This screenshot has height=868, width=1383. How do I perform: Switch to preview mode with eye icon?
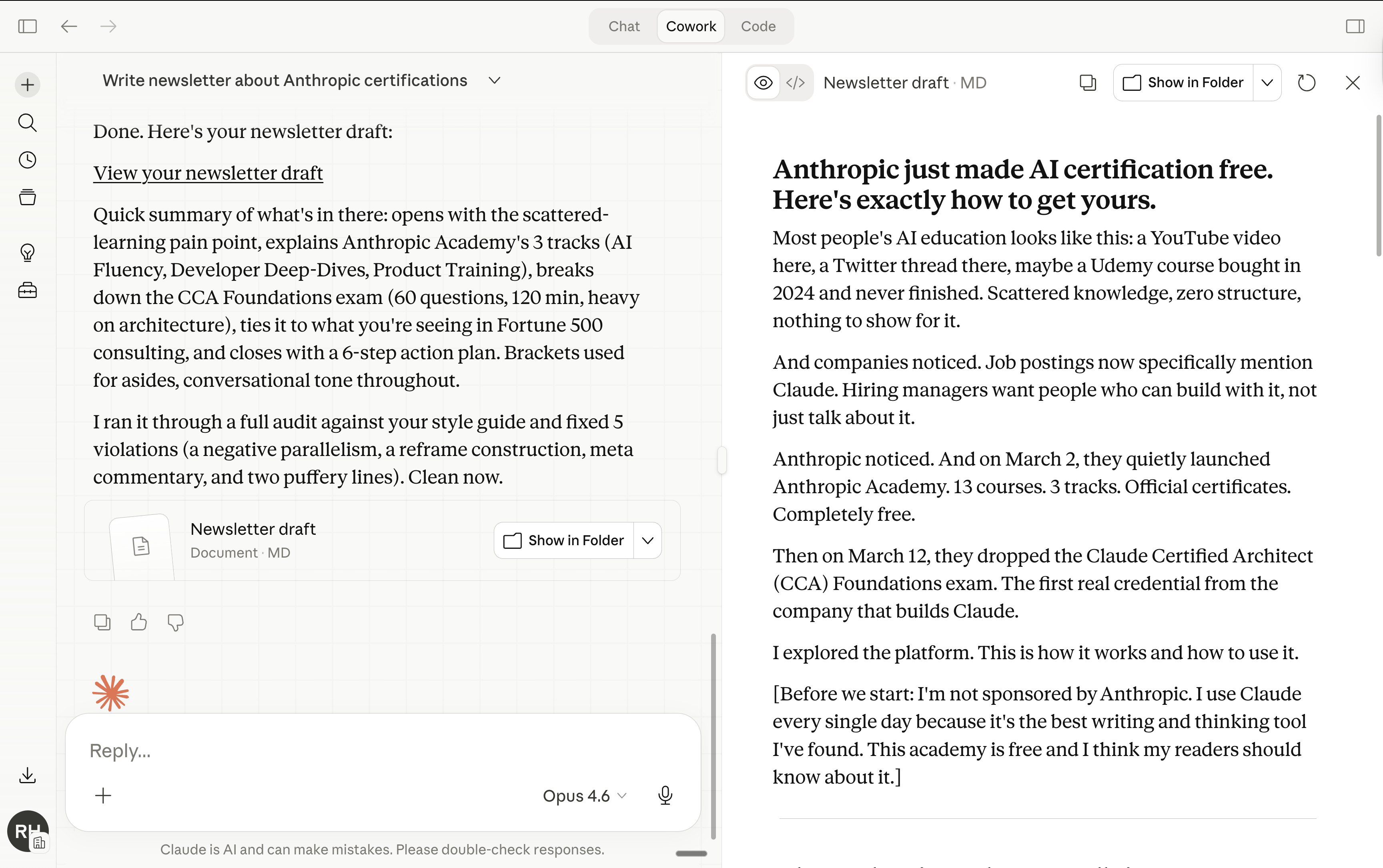coord(763,83)
